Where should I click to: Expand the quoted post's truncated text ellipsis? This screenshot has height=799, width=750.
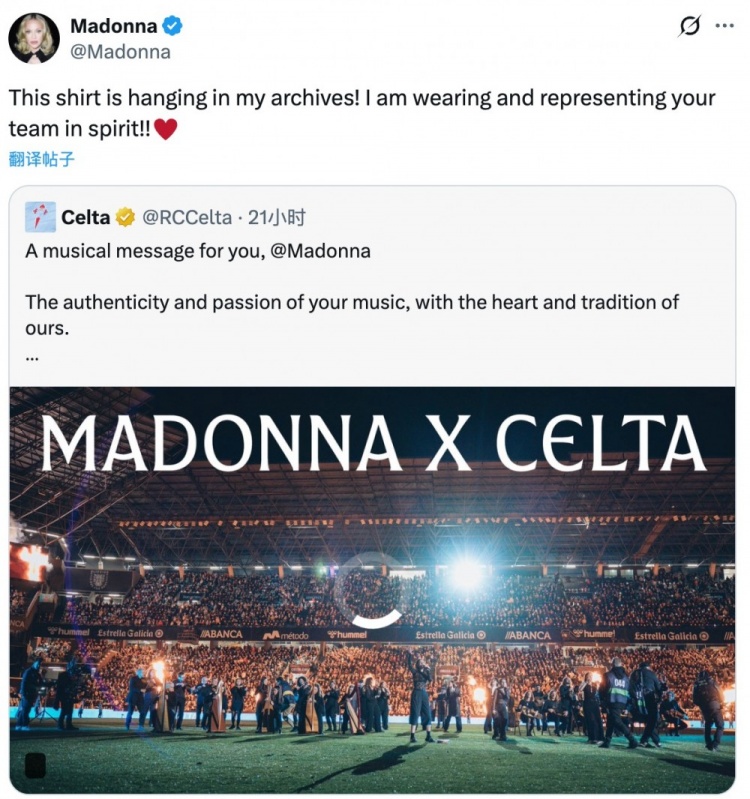click(x=32, y=355)
